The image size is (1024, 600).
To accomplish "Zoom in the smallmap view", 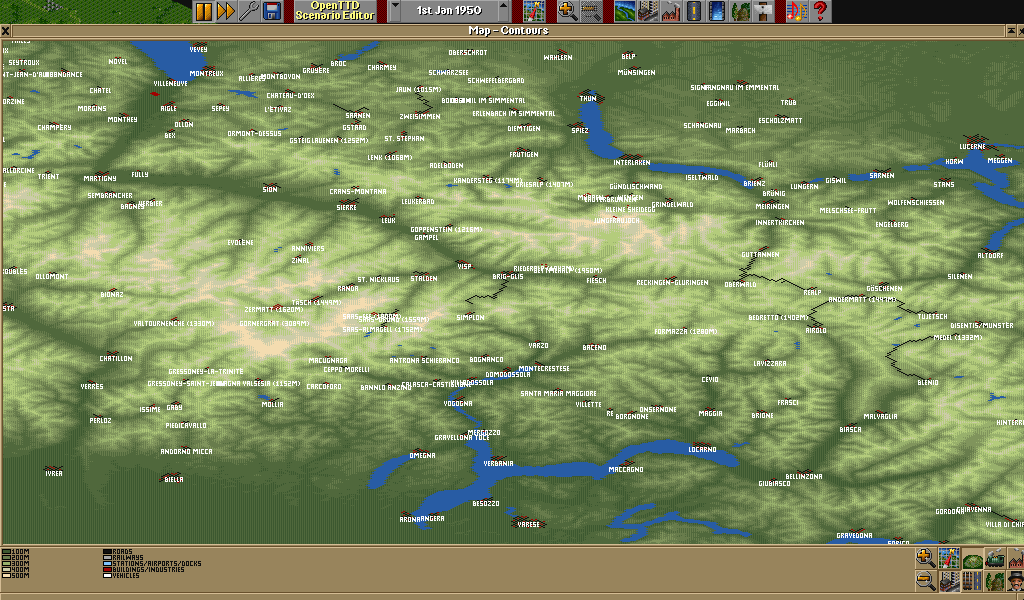I will point(925,557).
